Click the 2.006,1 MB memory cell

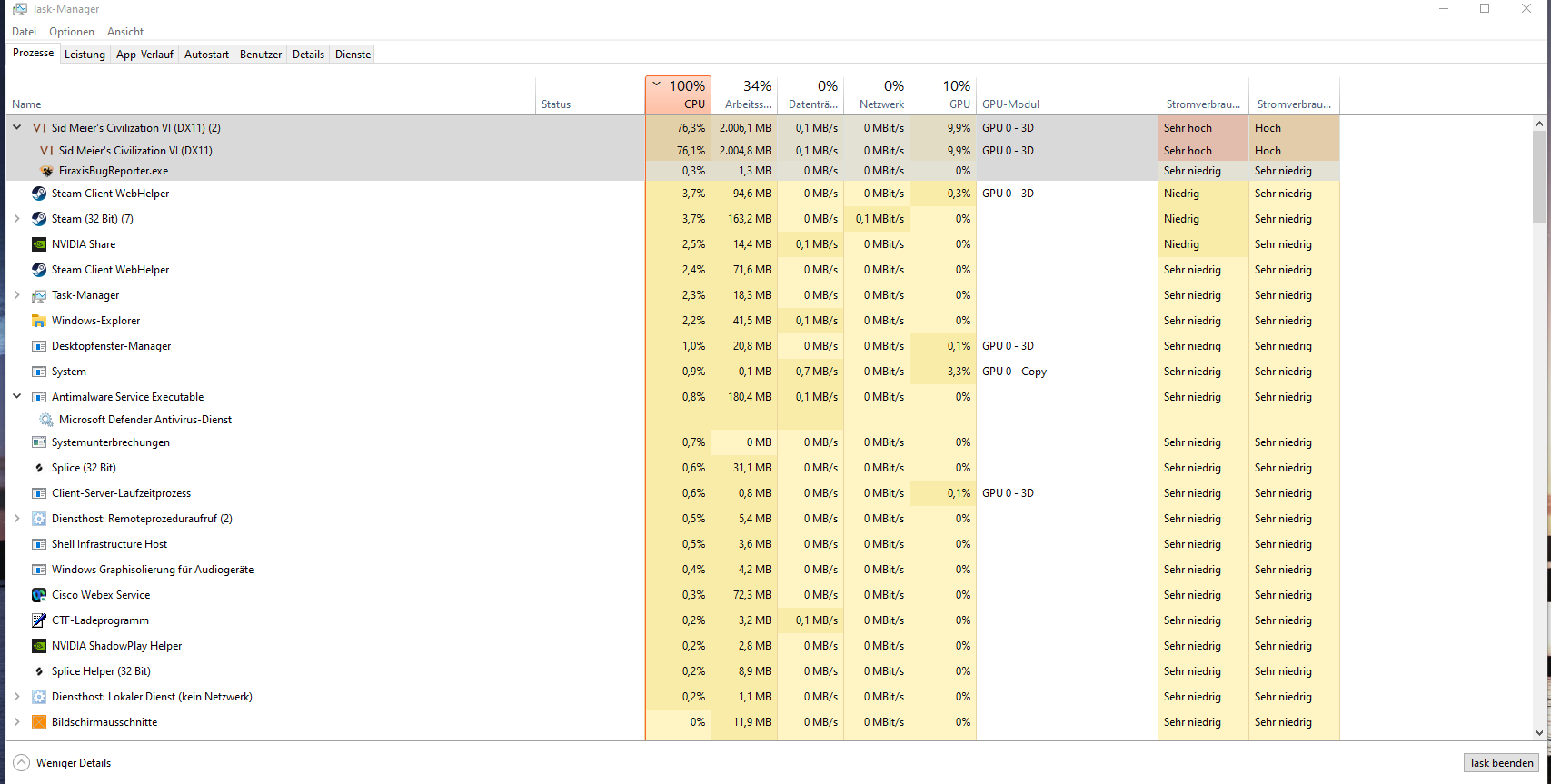(744, 128)
